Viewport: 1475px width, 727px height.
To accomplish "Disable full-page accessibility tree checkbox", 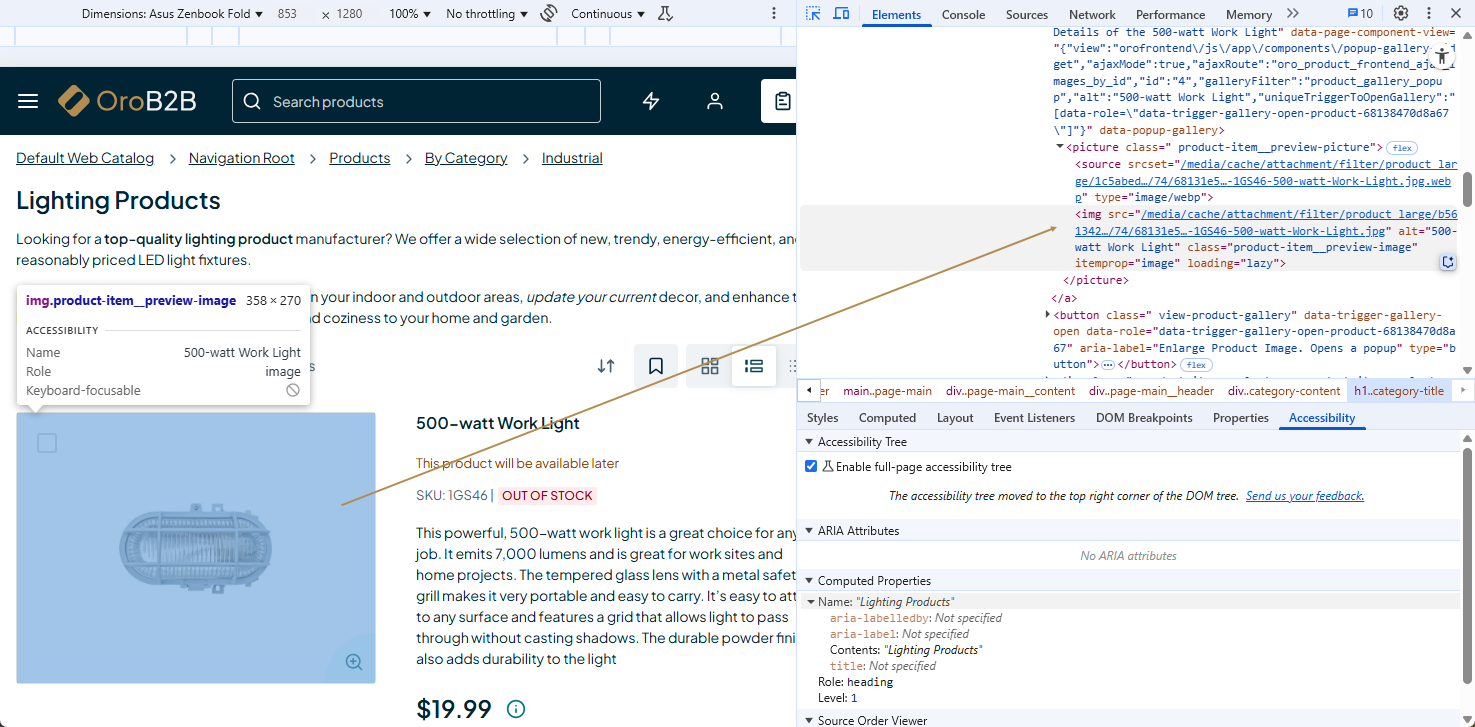I will click(x=811, y=467).
